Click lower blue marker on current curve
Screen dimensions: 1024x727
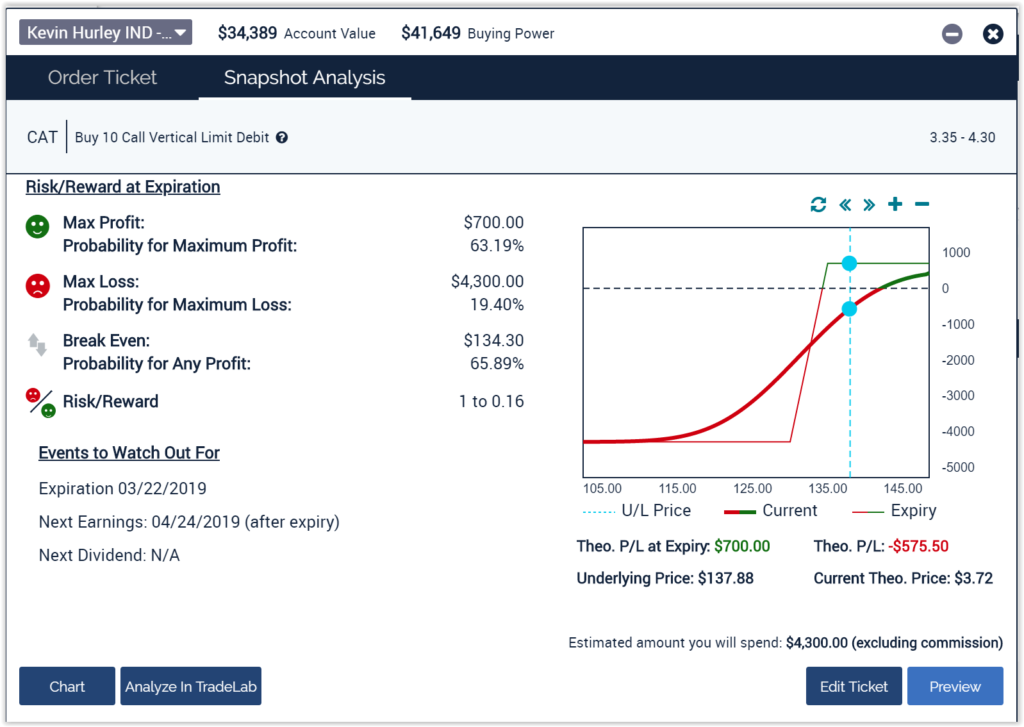point(849,309)
